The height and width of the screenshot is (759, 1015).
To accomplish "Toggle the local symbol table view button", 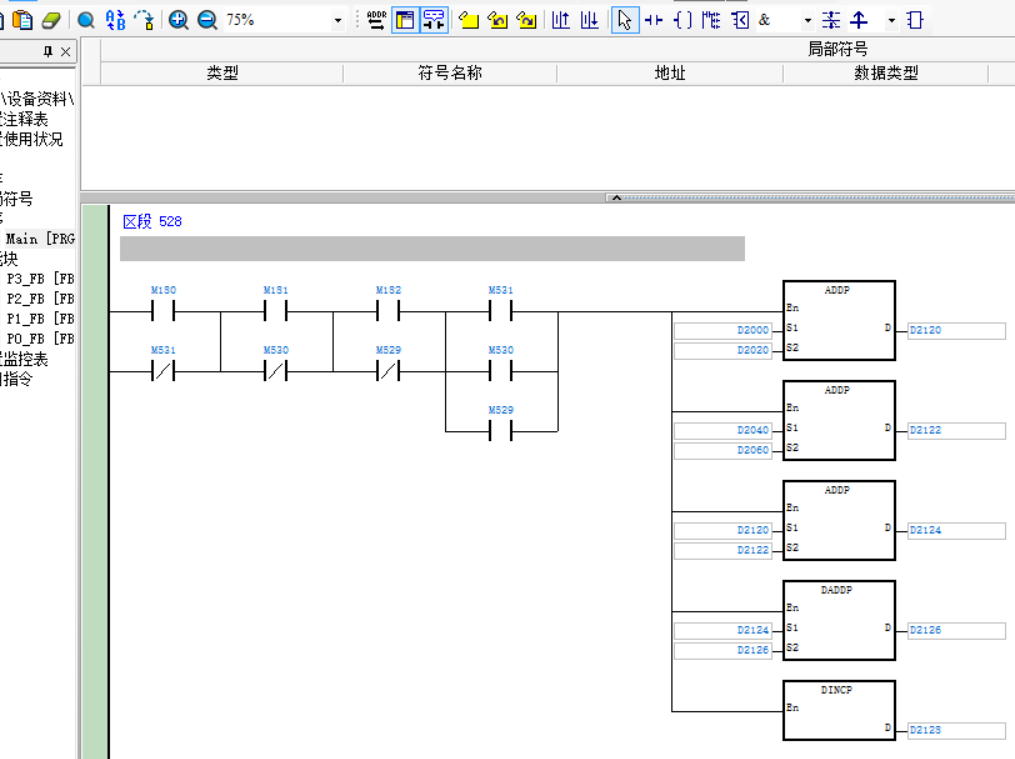I will tap(405, 20).
